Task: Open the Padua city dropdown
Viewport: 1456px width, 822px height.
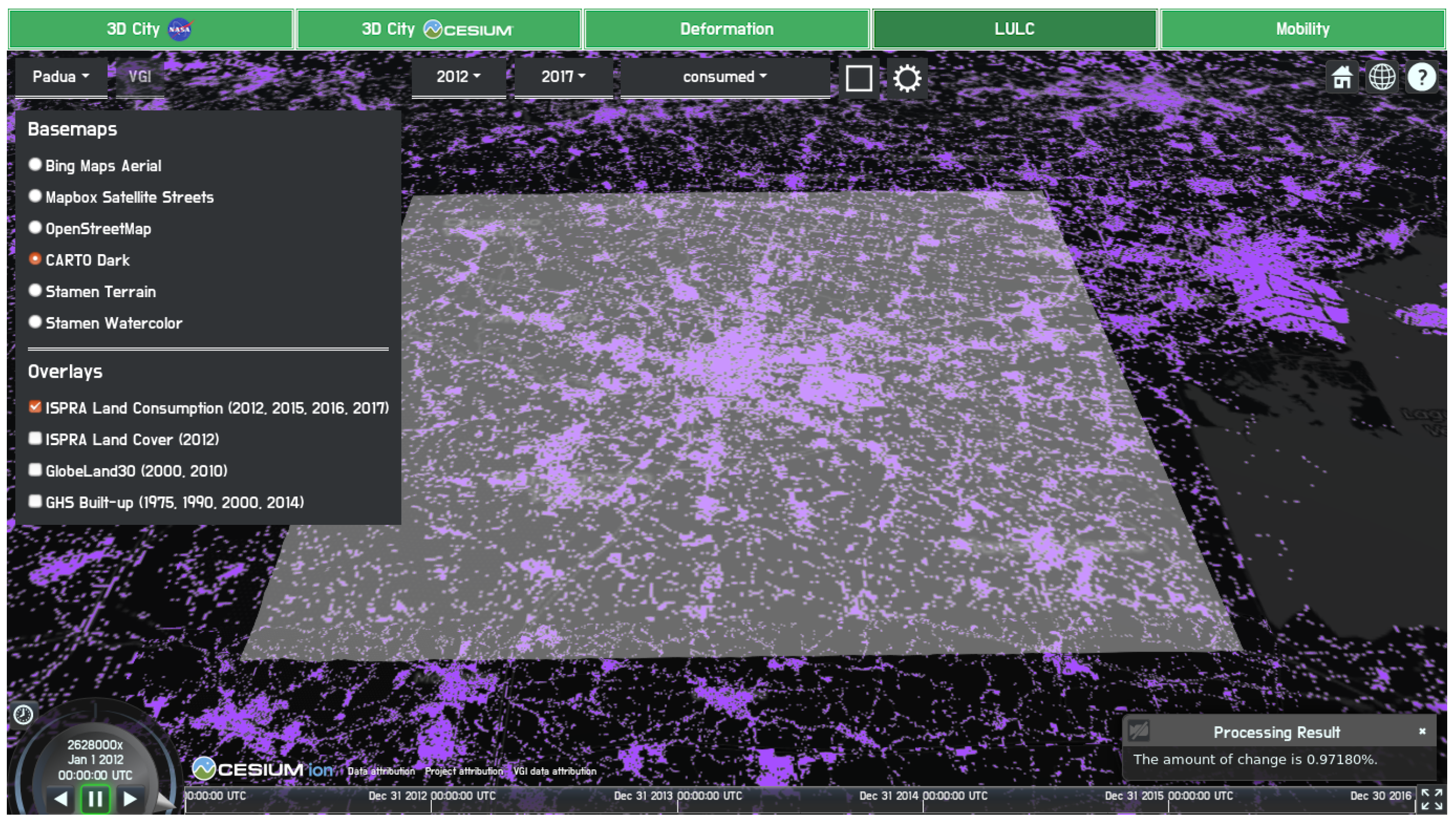Action: pos(61,76)
